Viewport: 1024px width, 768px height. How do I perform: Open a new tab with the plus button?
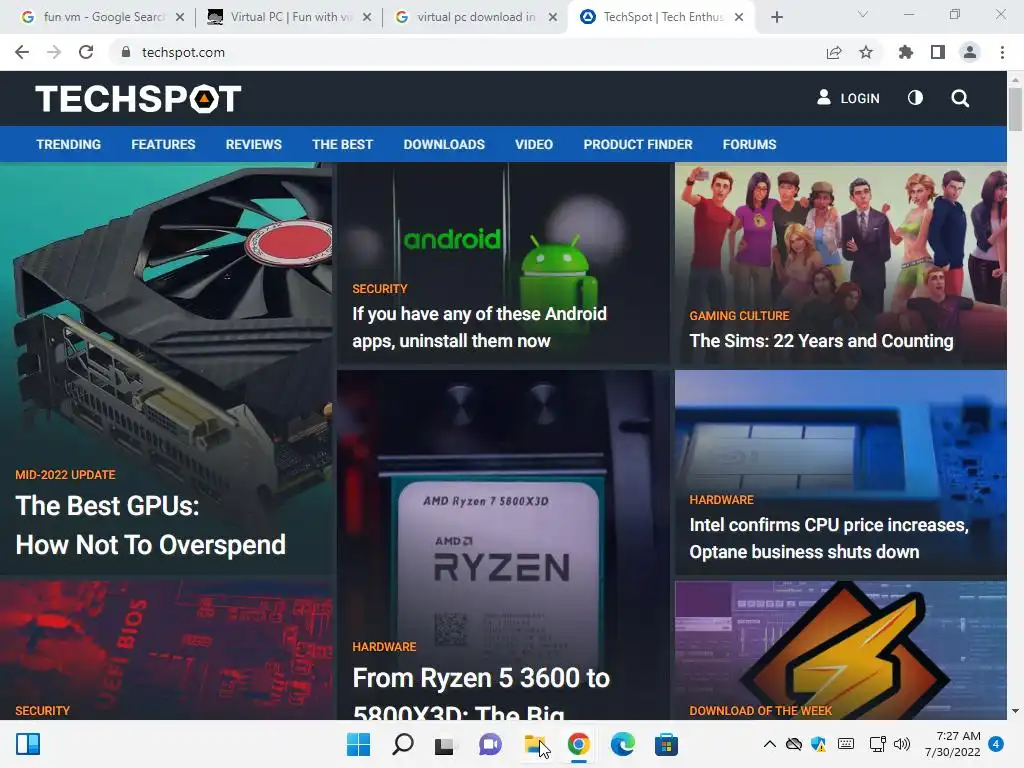776,18
